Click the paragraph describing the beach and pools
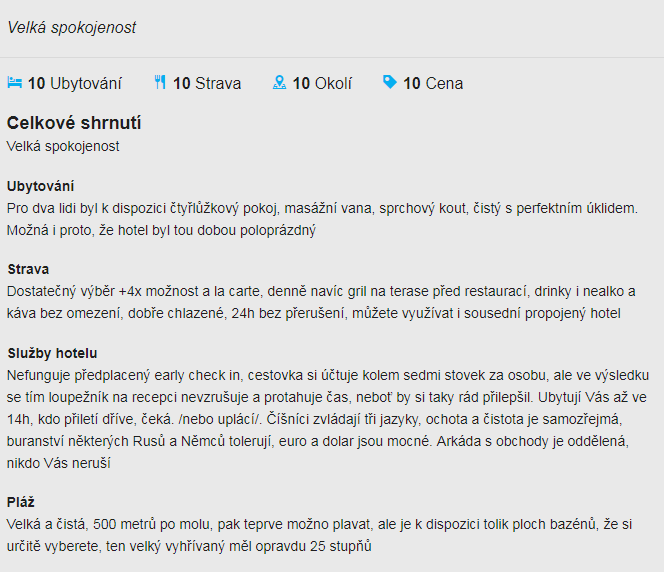This screenshot has width=664, height=572. click(x=320, y=534)
